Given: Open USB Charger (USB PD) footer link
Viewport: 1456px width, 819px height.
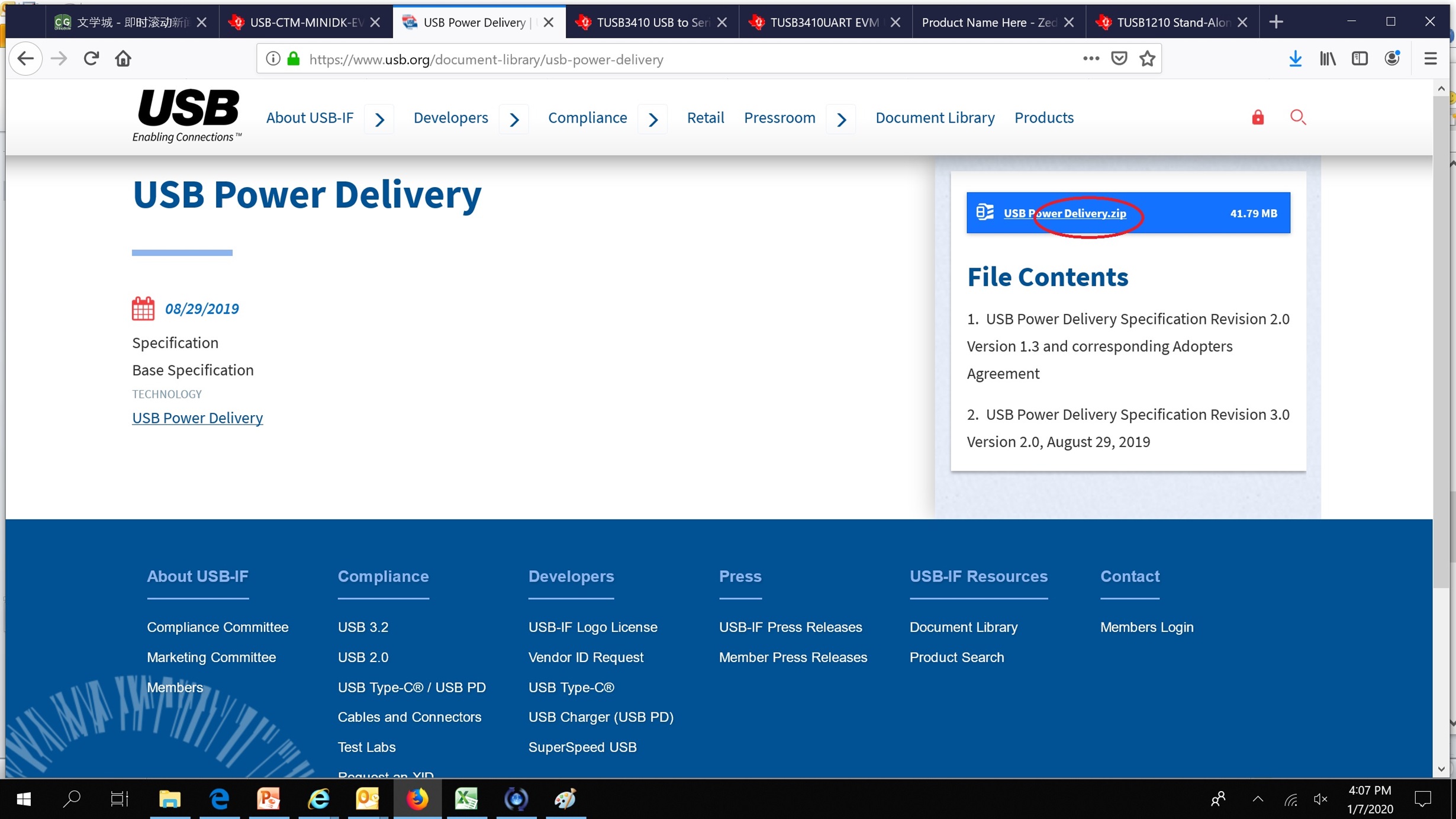Looking at the screenshot, I should click(x=601, y=717).
